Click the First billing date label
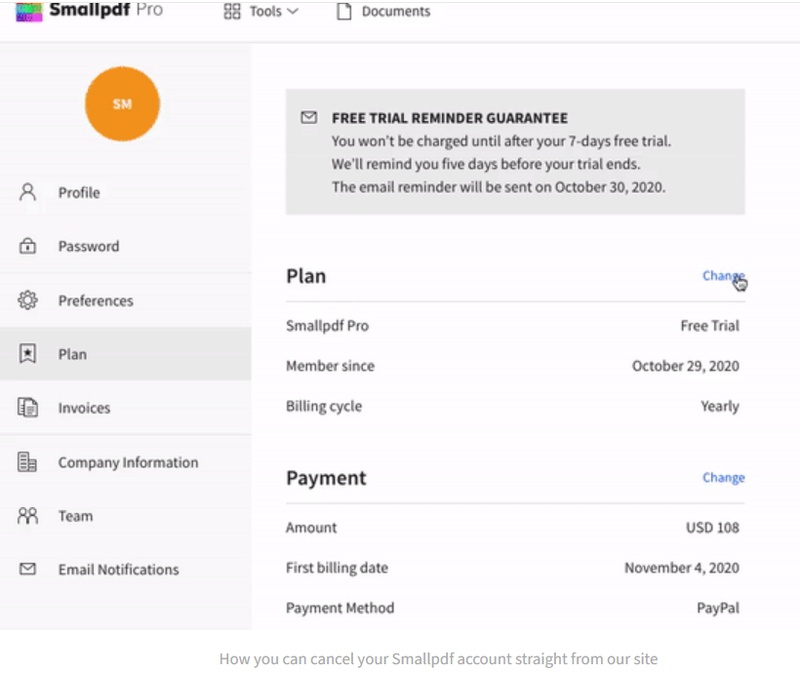The height and width of the screenshot is (673, 800). [x=337, y=567]
